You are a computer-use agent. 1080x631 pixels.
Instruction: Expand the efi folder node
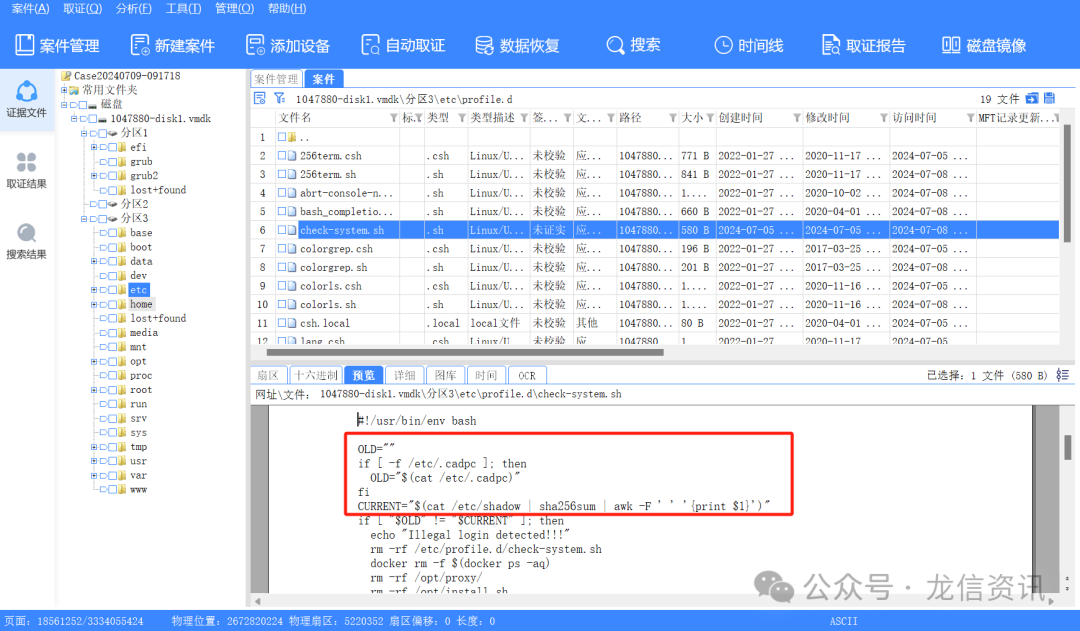tap(94, 147)
